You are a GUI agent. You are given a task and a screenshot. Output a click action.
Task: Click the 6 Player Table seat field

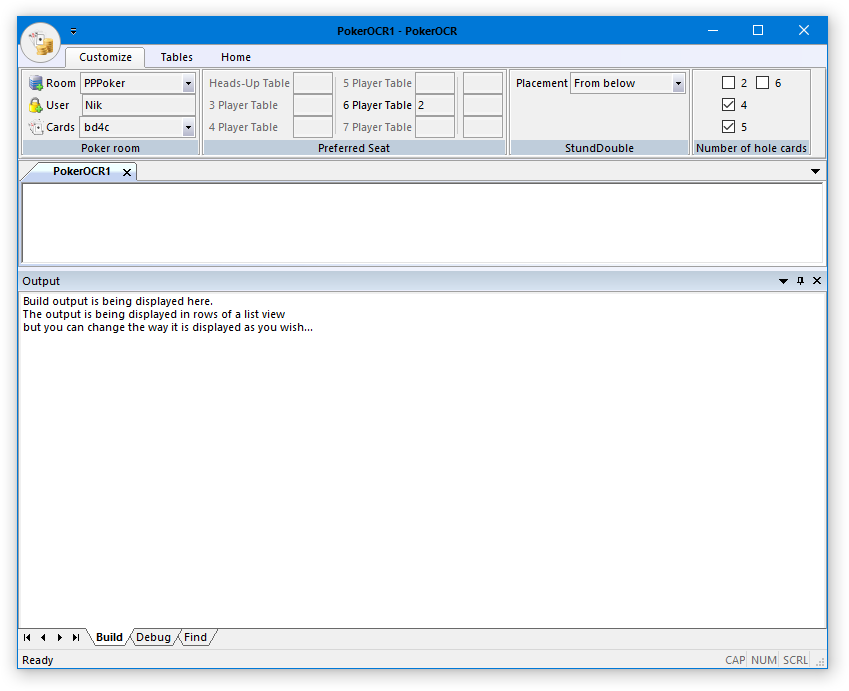[435, 105]
